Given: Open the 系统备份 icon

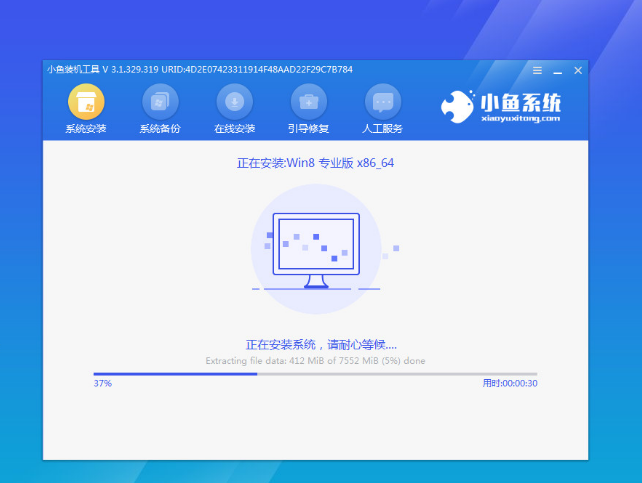Looking at the screenshot, I should point(160,102).
